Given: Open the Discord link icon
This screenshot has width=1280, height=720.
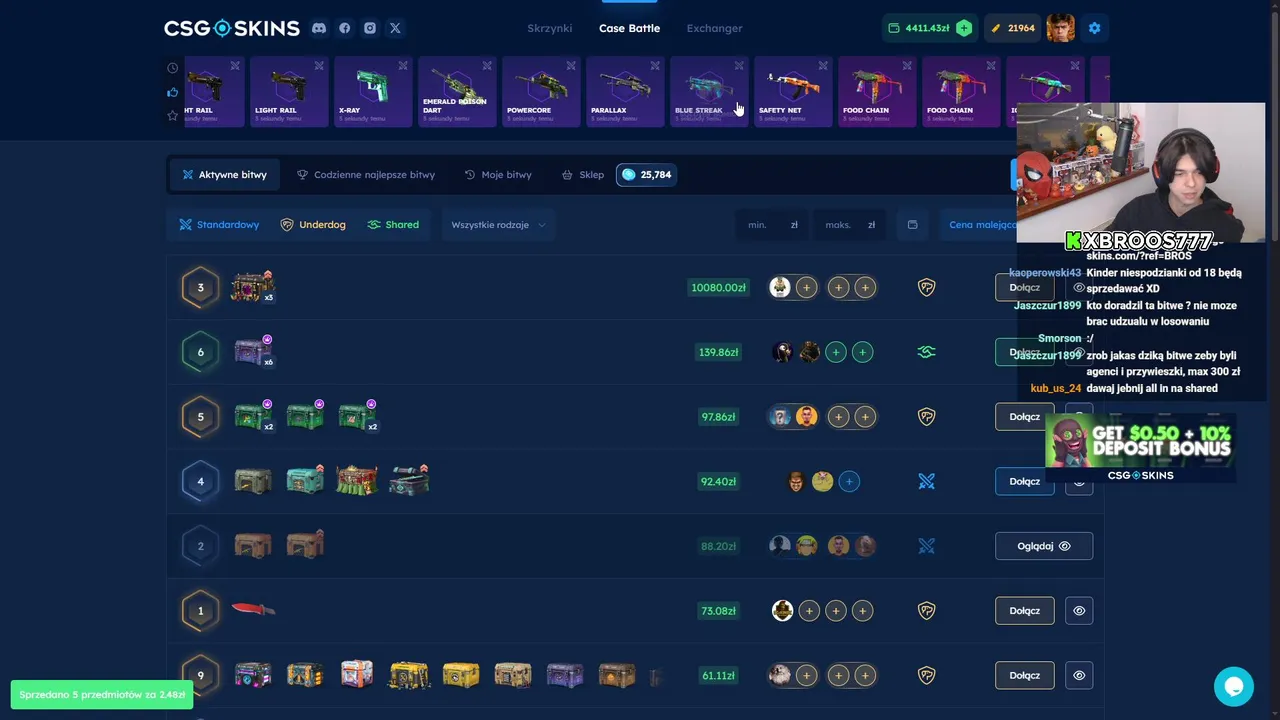Looking at the screenshot, I should pyautogui.click(x=319, y=28).
